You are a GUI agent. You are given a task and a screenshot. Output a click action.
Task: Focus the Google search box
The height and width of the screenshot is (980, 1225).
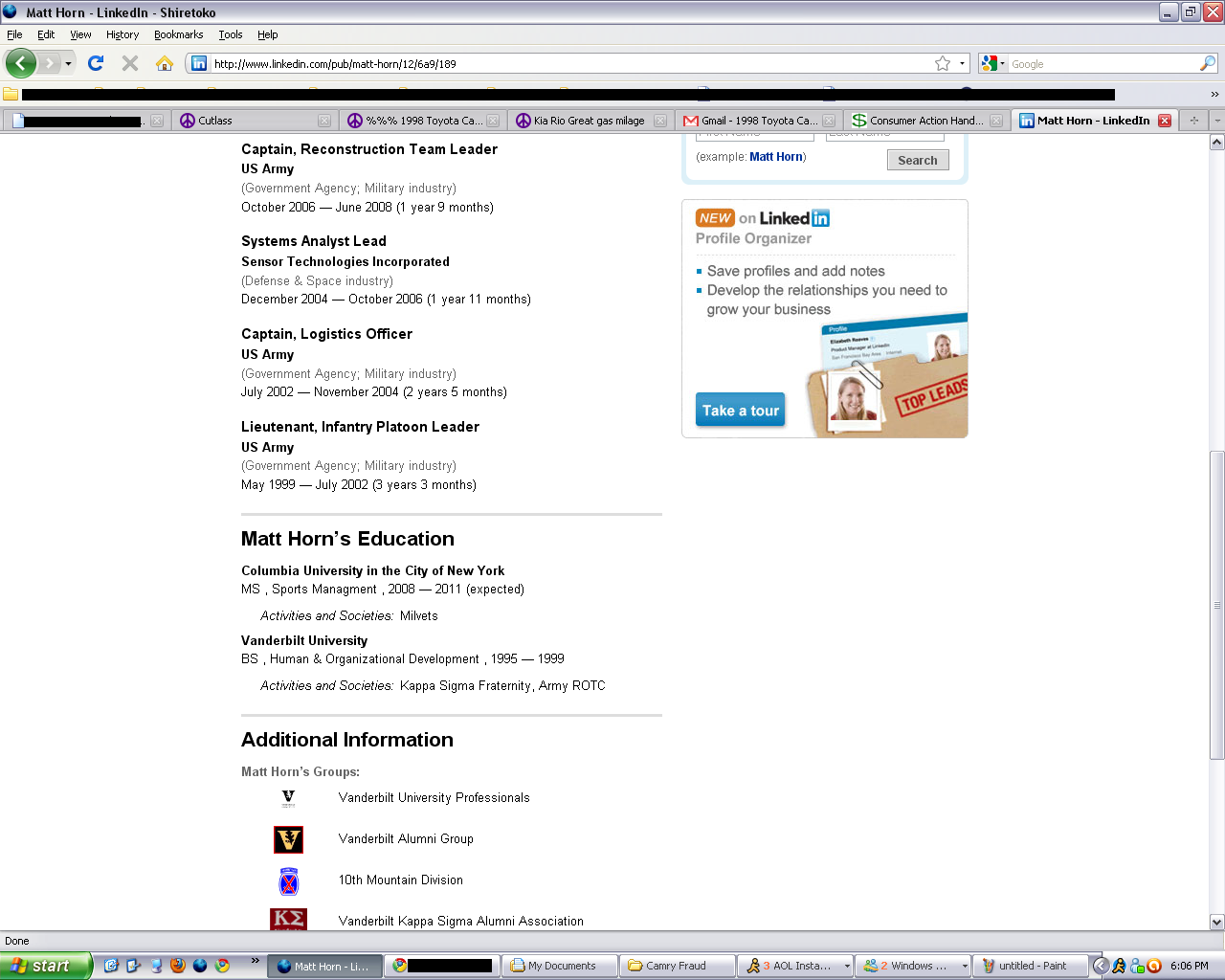click(x=1104, y=63)
